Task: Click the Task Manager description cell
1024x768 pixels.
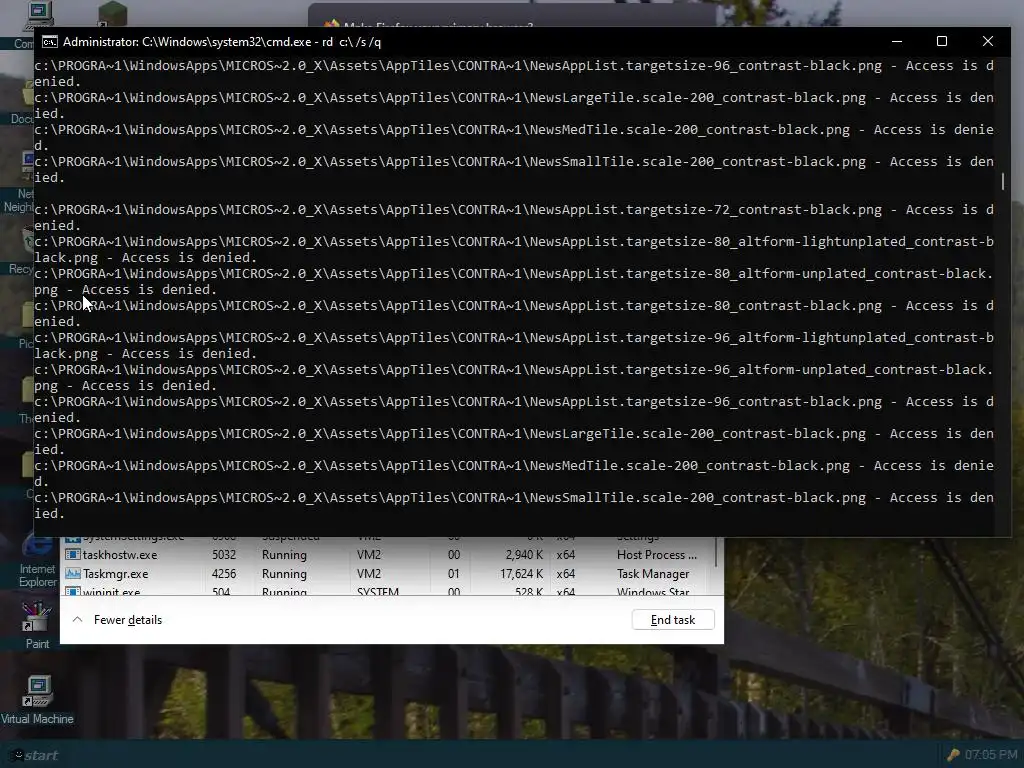Action: (653, 574)
